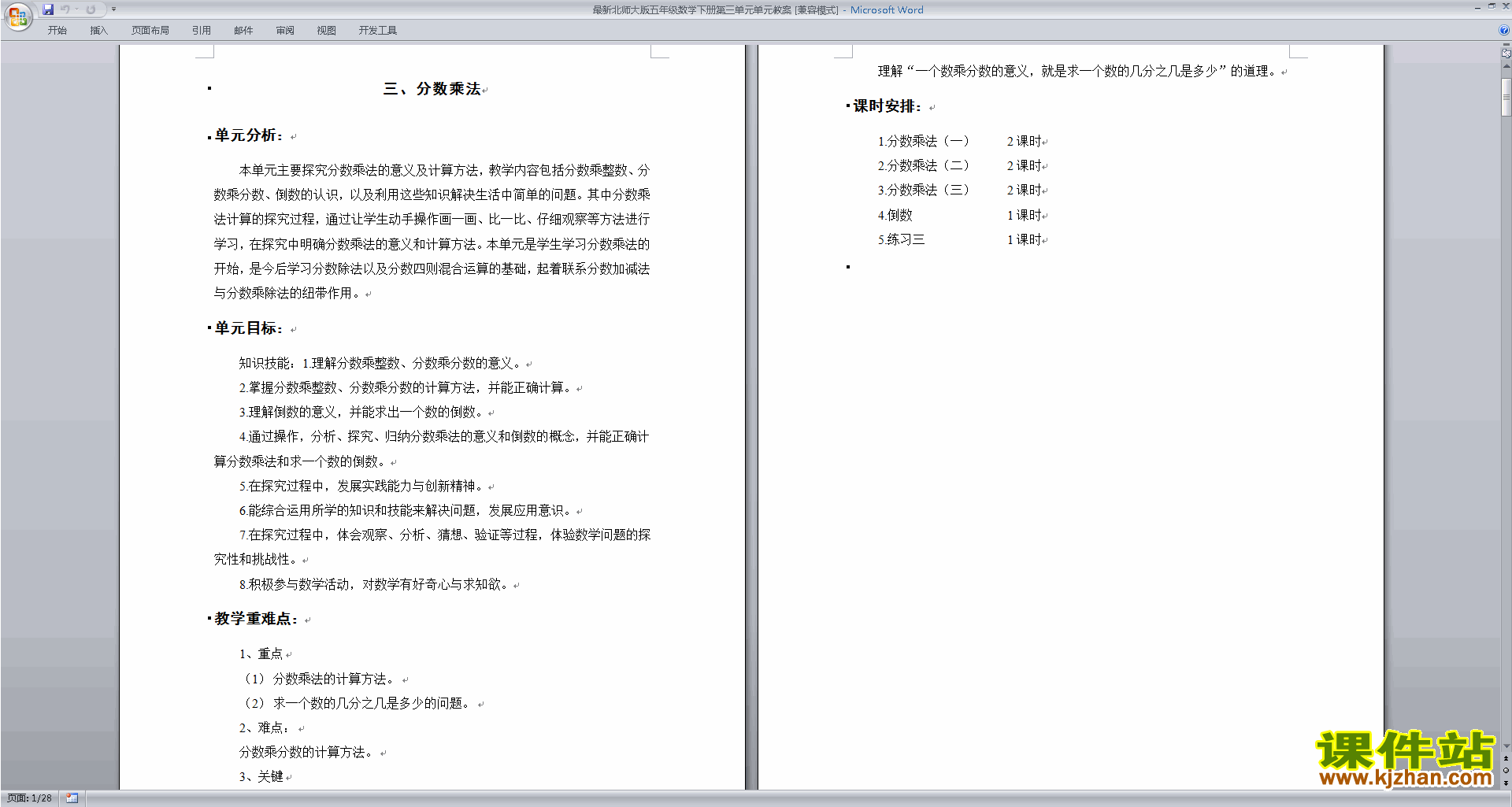Close the Word window
The width and height of the screenshot is (1512, 807).
(1505, 6)
